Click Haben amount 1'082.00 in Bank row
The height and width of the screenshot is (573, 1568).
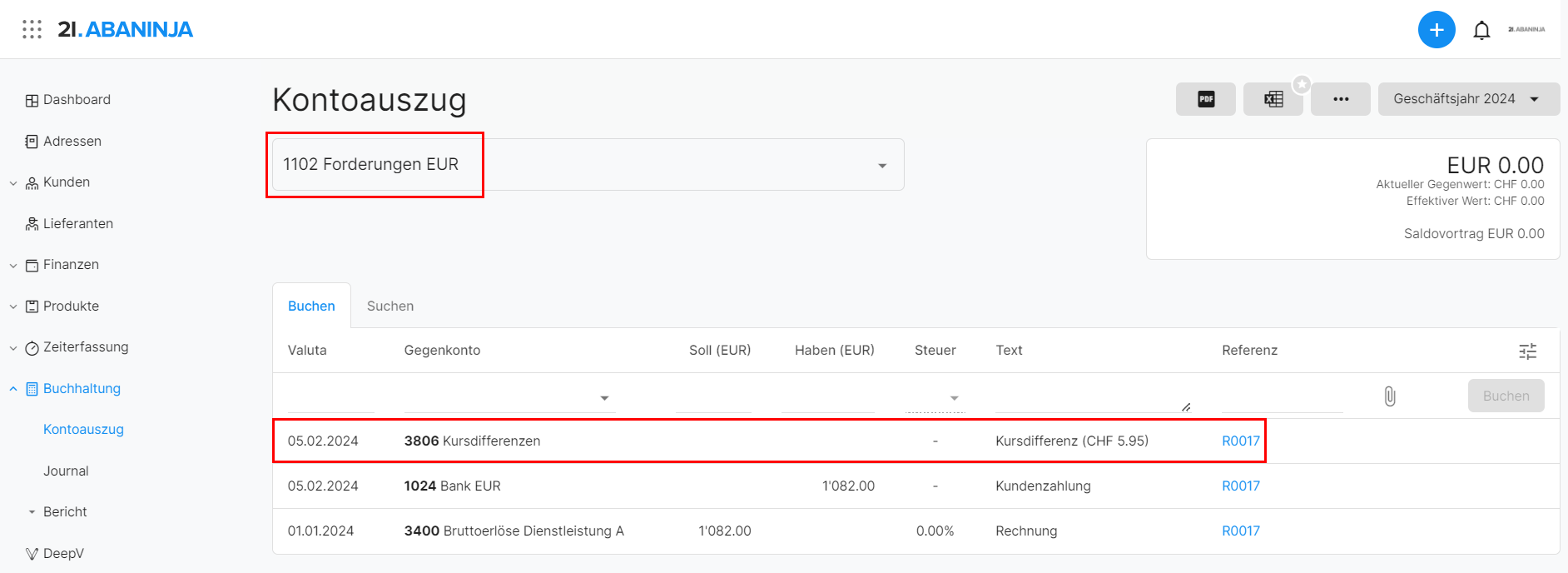(x=848, y=486)
